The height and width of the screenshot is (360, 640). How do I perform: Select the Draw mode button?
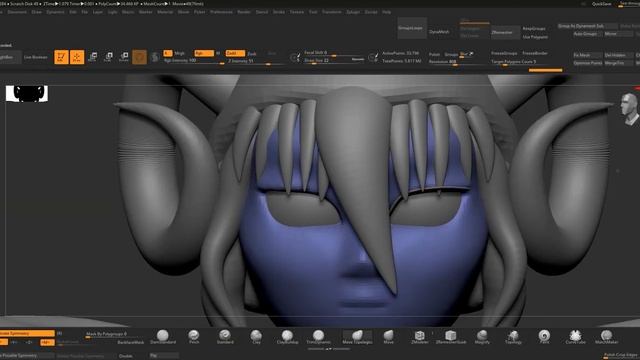click(x=77, y=57)
